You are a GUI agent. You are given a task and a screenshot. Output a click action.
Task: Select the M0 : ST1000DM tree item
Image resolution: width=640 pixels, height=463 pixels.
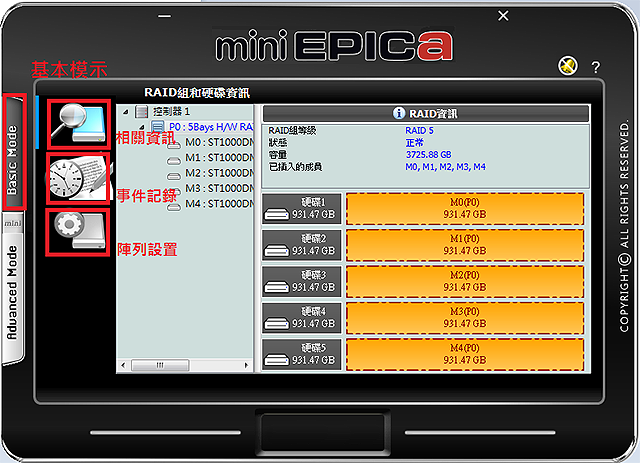219,142
